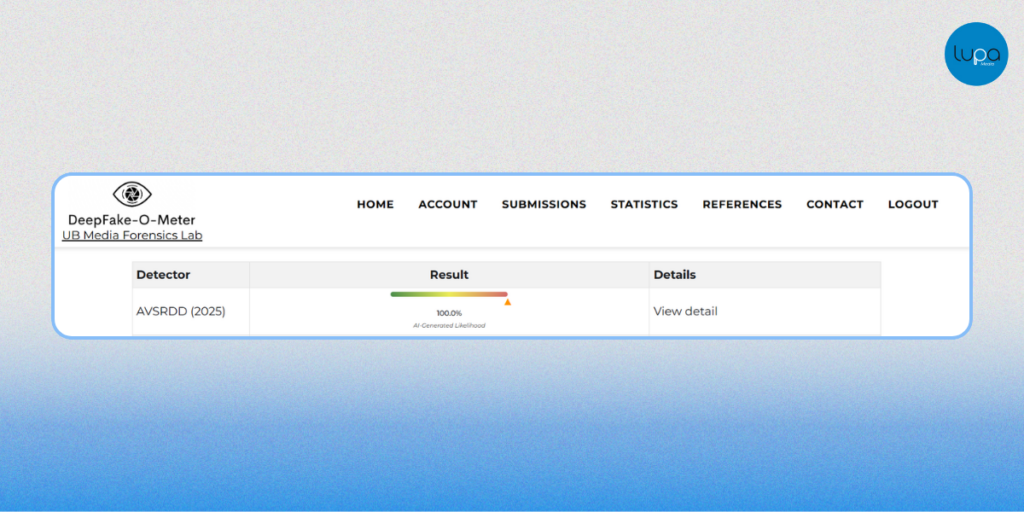Screen dimensions: 1024x512
Task: Click the Detector column header
Action: coord(163,274)
